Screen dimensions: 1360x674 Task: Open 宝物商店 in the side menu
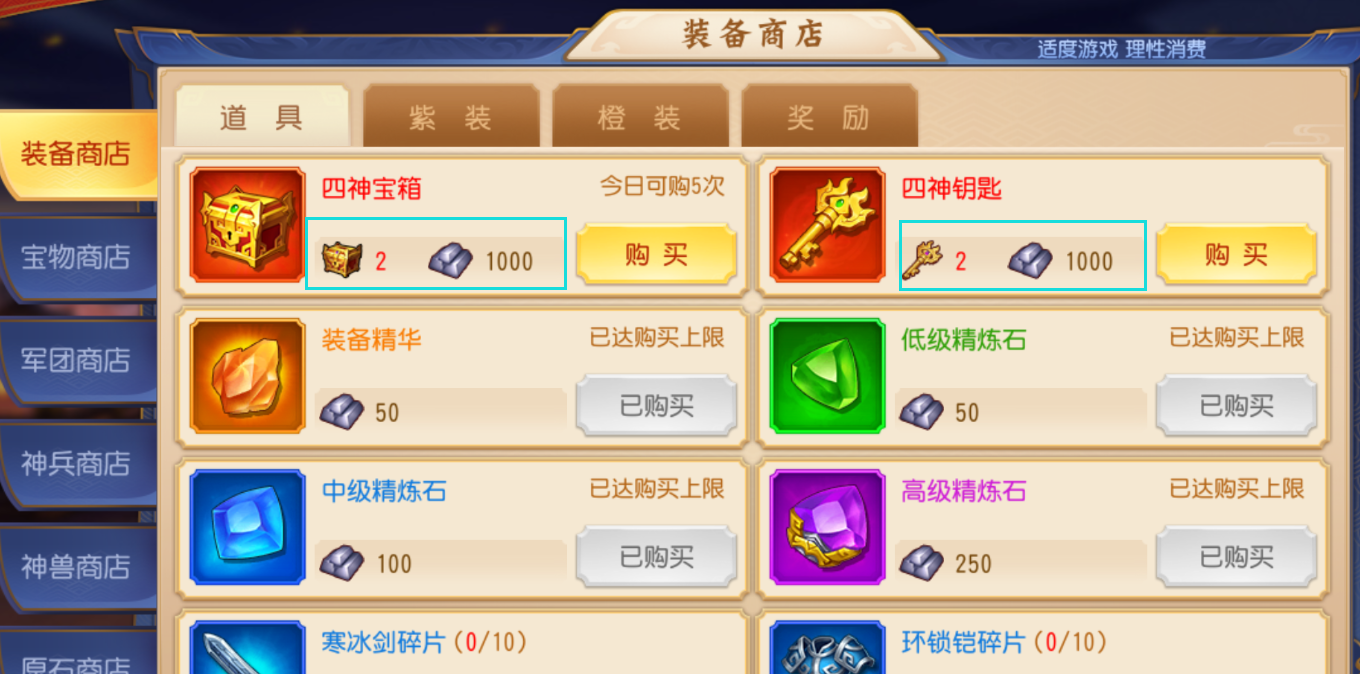77,257
